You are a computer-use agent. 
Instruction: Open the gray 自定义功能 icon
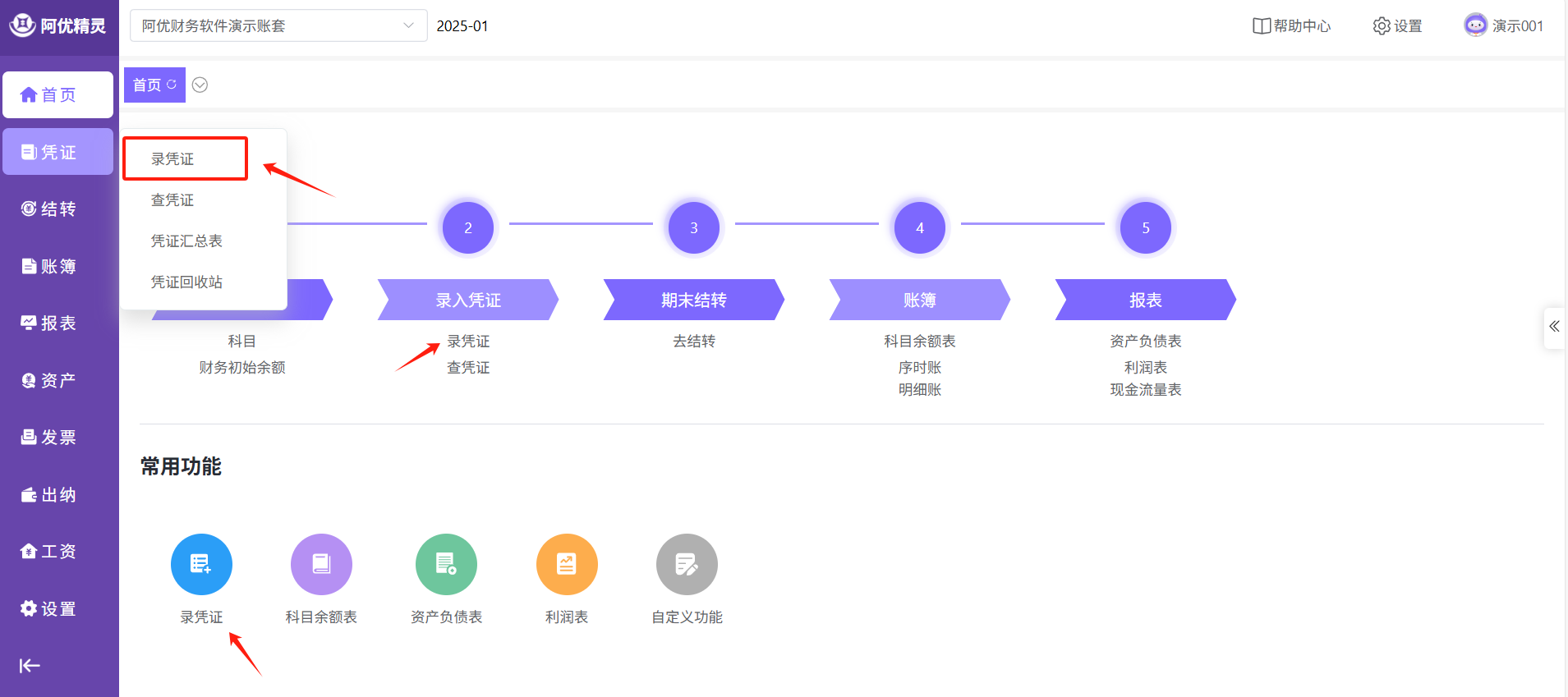[x=687, y=564]
